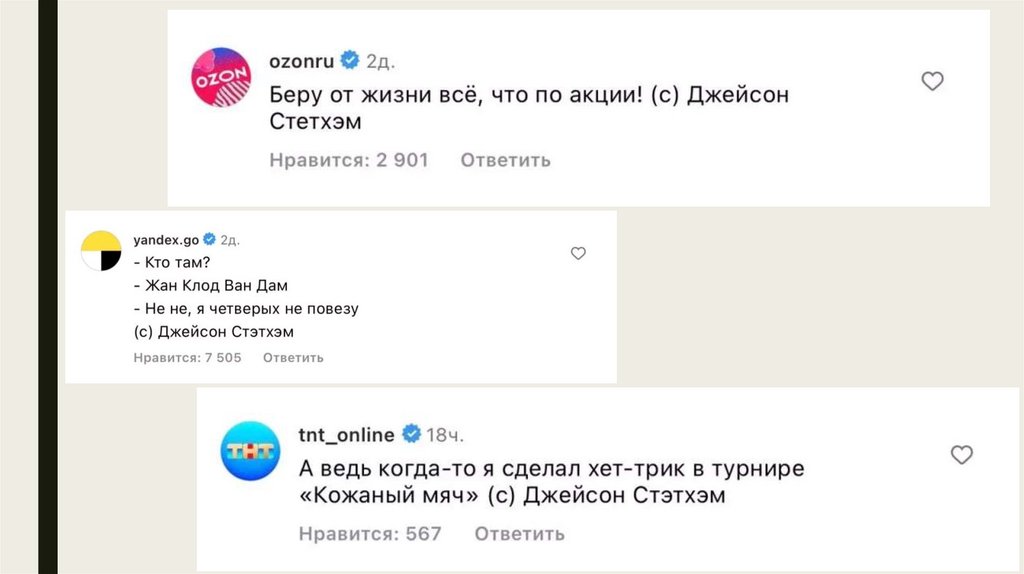This screenshot has width=1024, height=574.
Task: View likes list "Нравится: 2 901"
Action: tap(348, 160)
